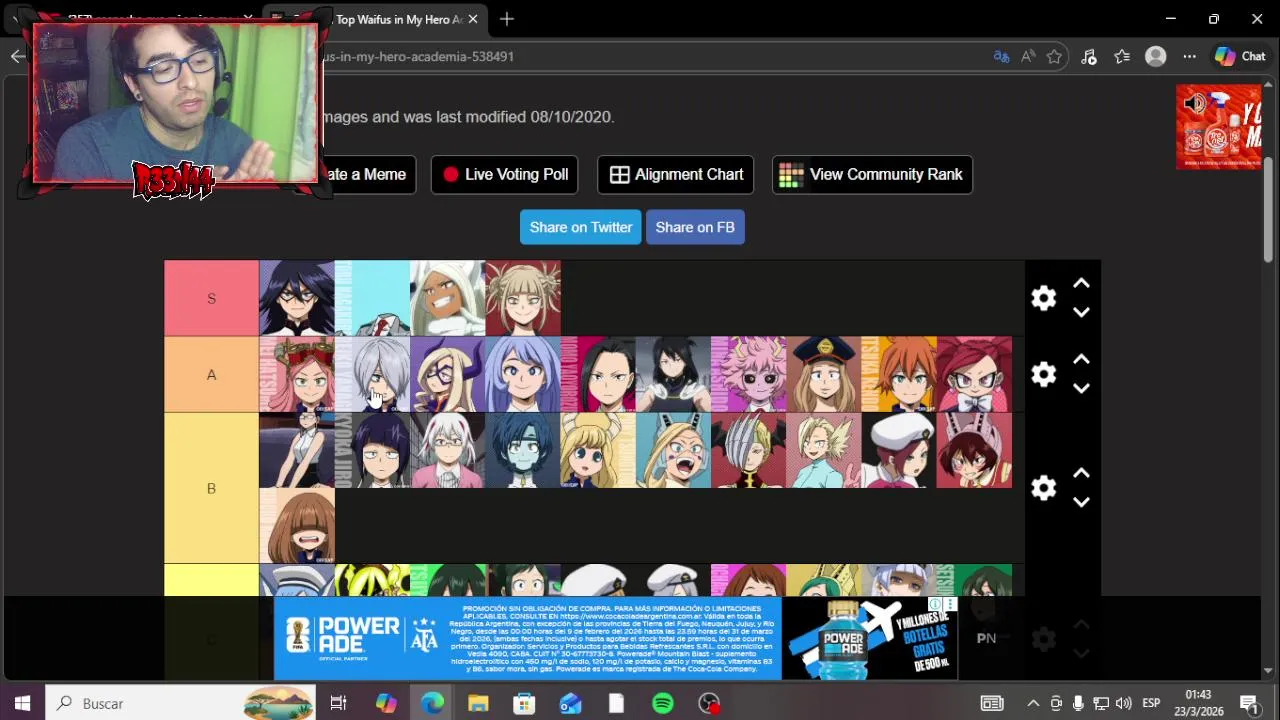
Task: Switch to Top Waifus in My Hero Academia tab
Action: (400, 19)
